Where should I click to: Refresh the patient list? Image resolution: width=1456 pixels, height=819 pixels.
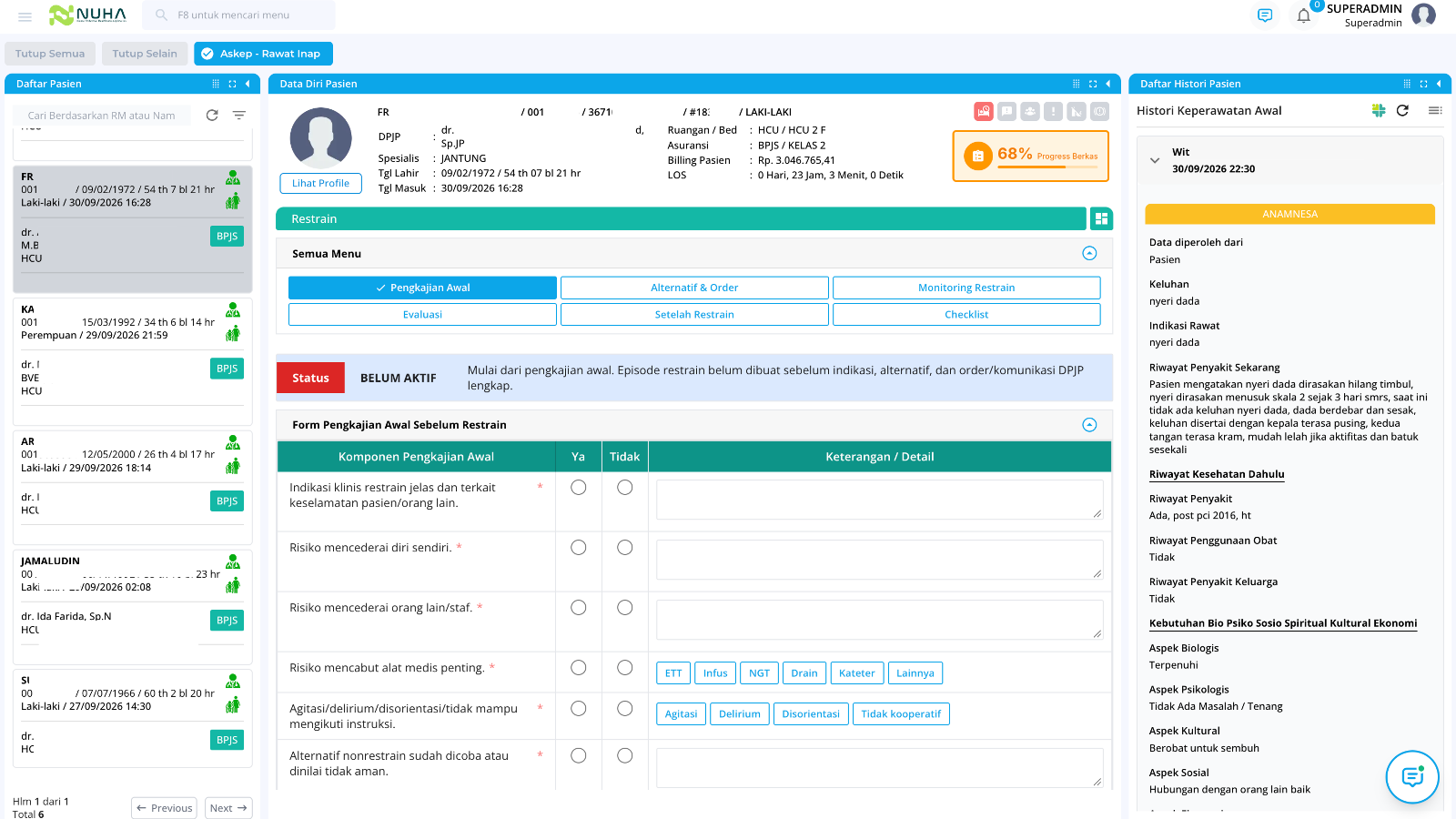(212, 116)
